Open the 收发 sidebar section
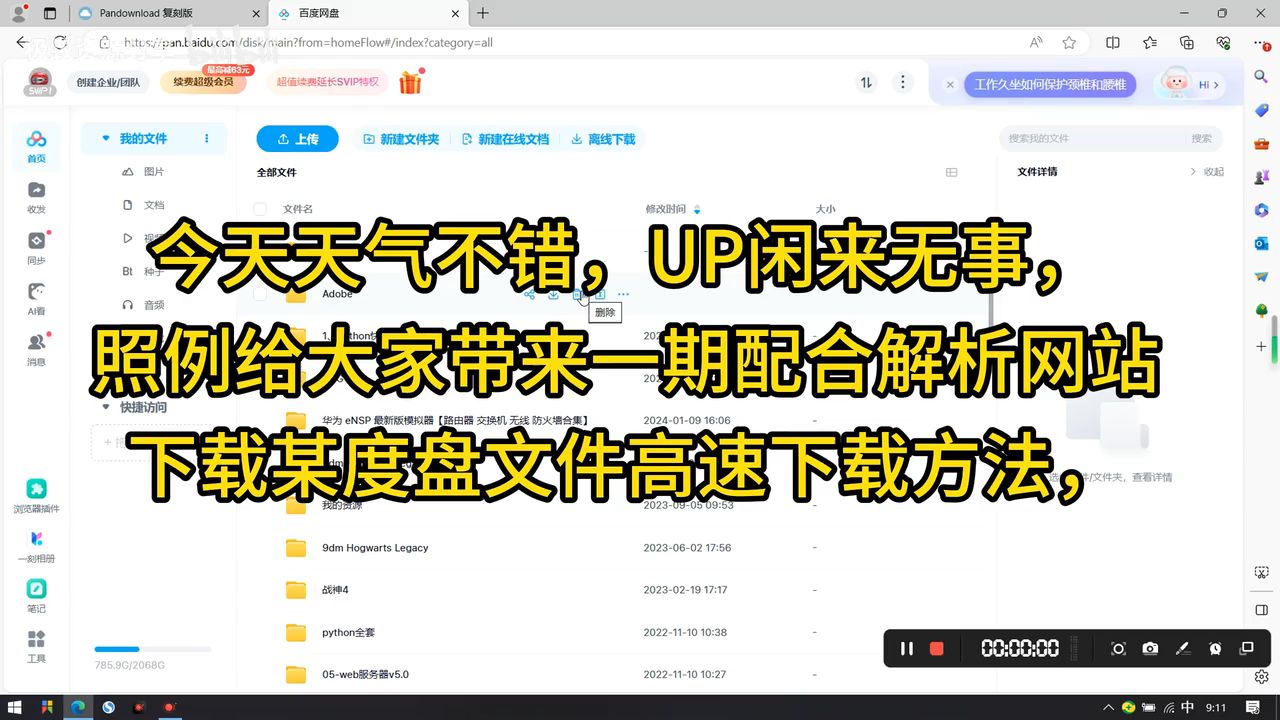This screenshot has height=720, width=1280. point(36,197)
